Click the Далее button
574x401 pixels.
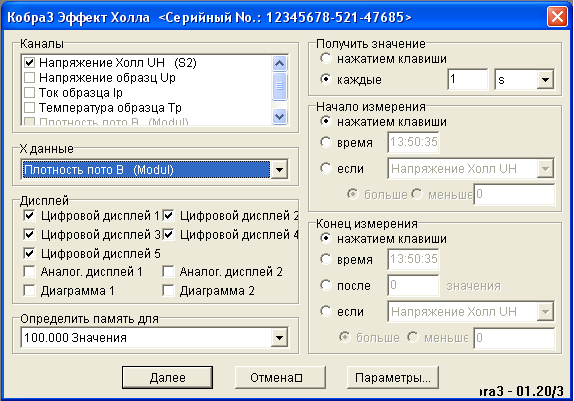(x=167, y=378)
